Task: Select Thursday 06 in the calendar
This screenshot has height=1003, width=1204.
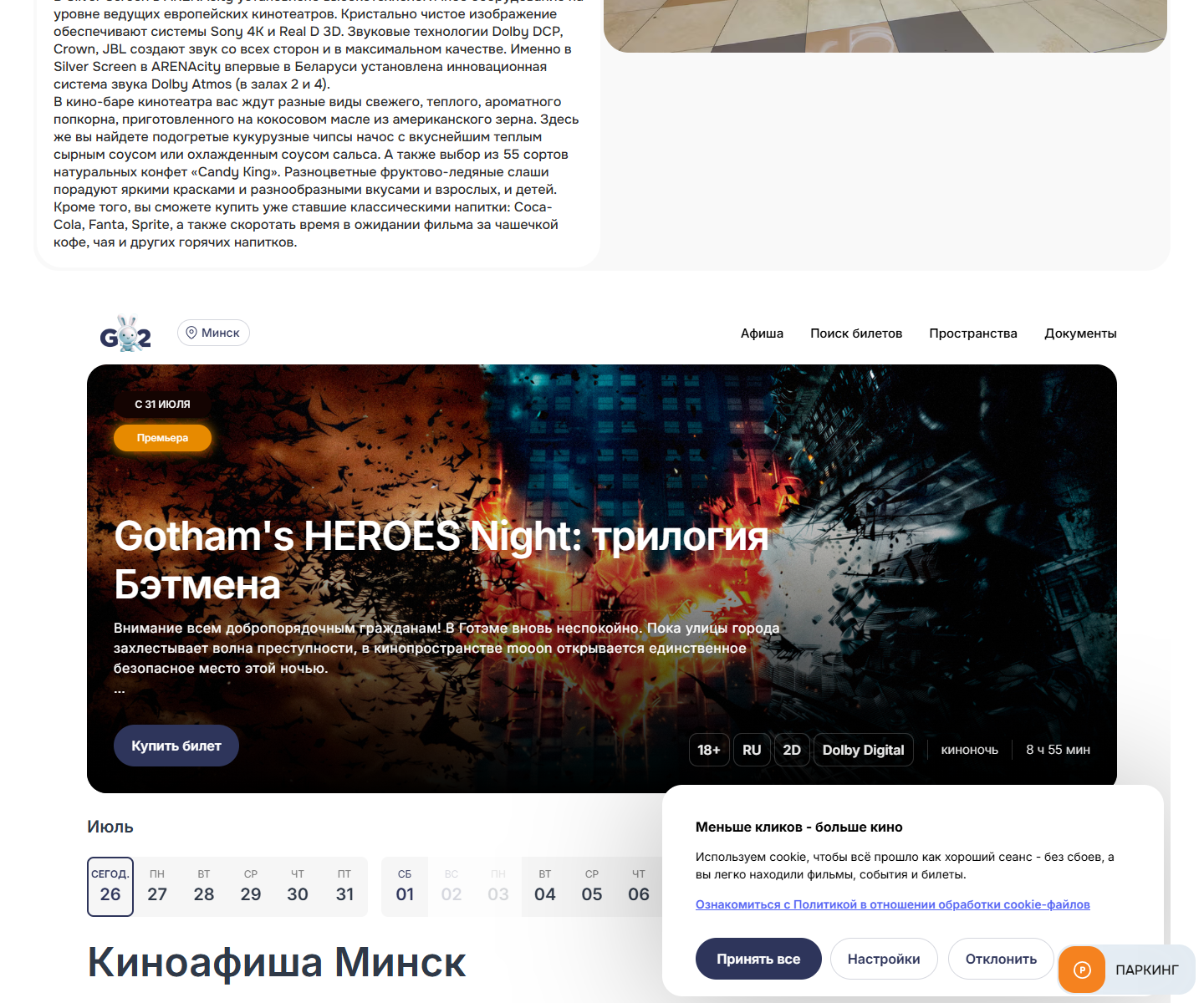Action: (639, 887)
